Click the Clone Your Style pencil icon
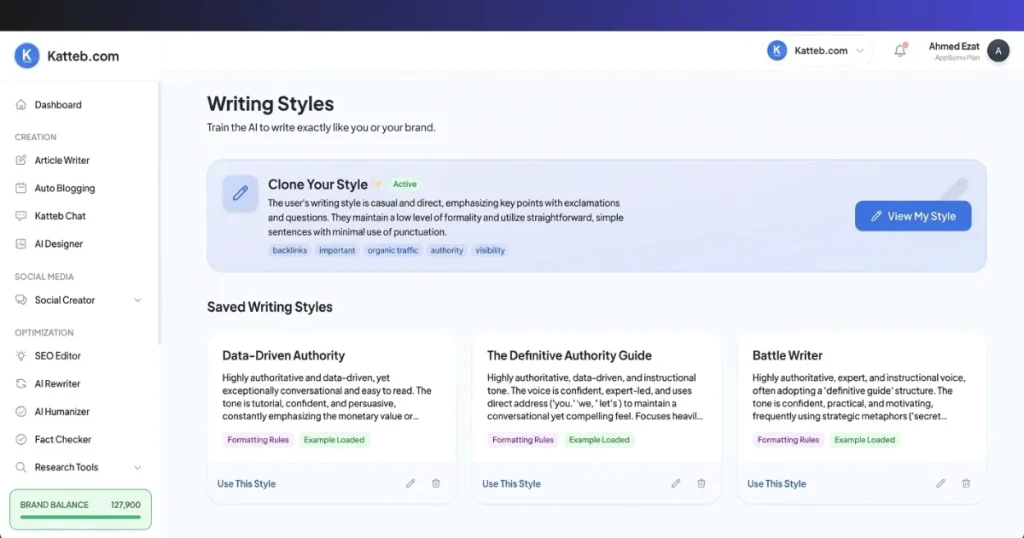 point(240,193)
